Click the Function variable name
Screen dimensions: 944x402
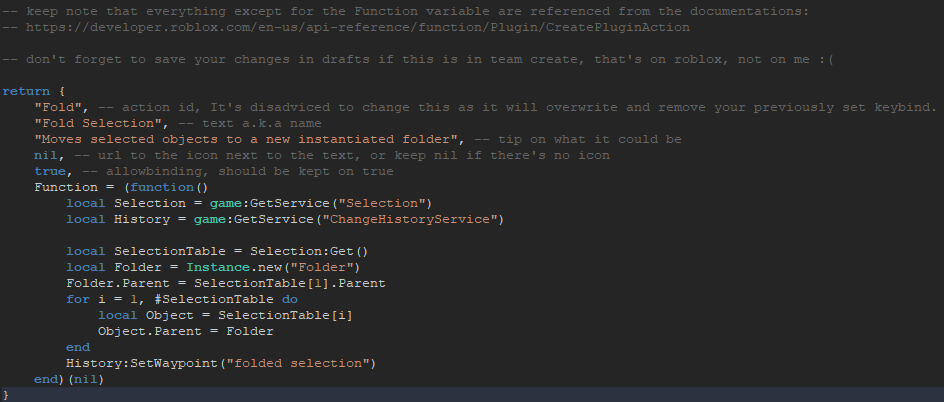[66, 187]
